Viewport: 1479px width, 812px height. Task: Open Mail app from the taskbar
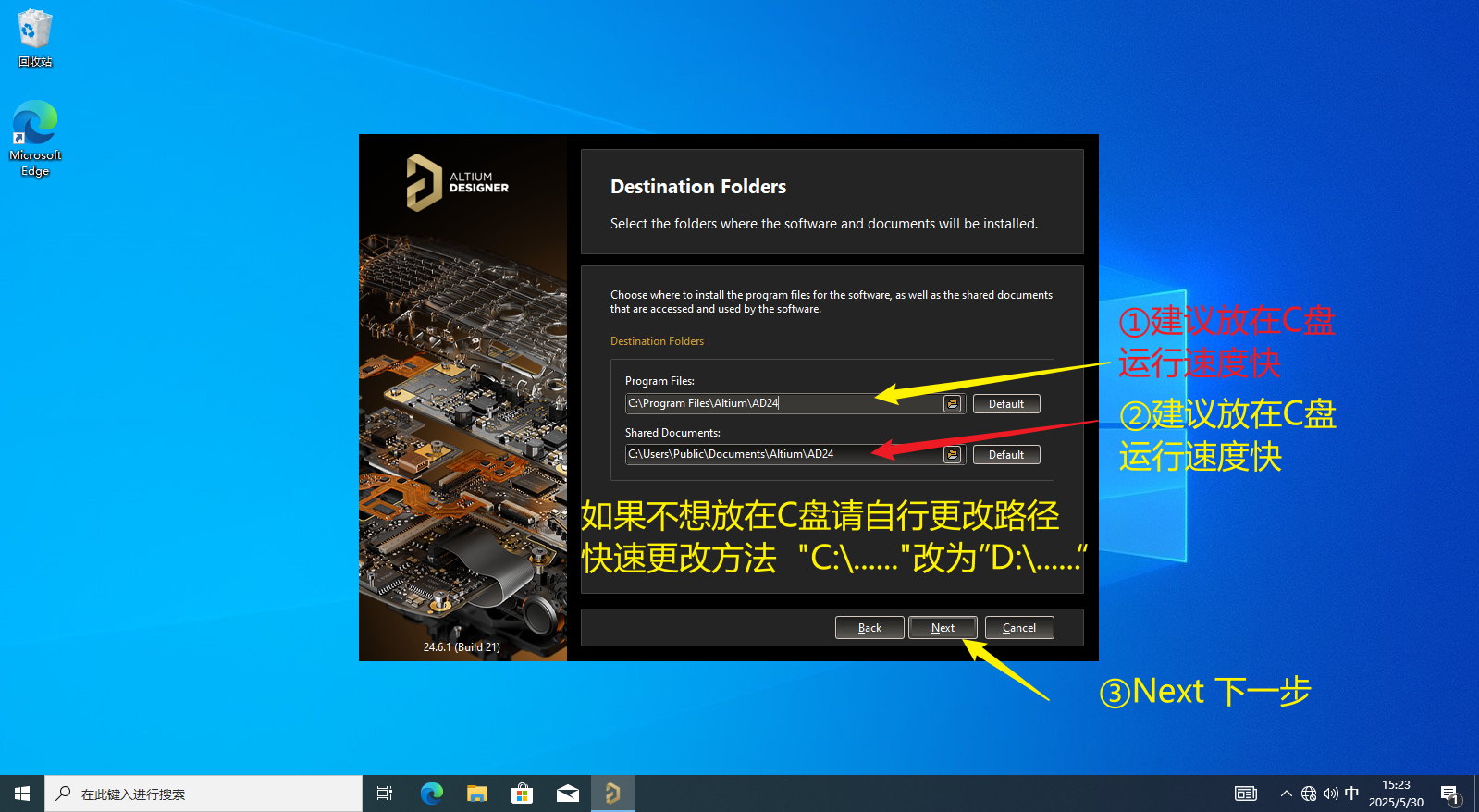(x=567, y=794)
